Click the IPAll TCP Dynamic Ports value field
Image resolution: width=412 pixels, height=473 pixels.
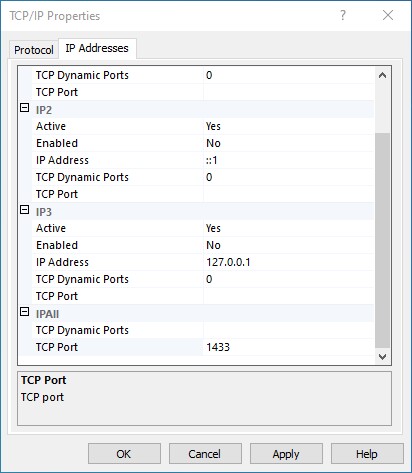[288, 330]
